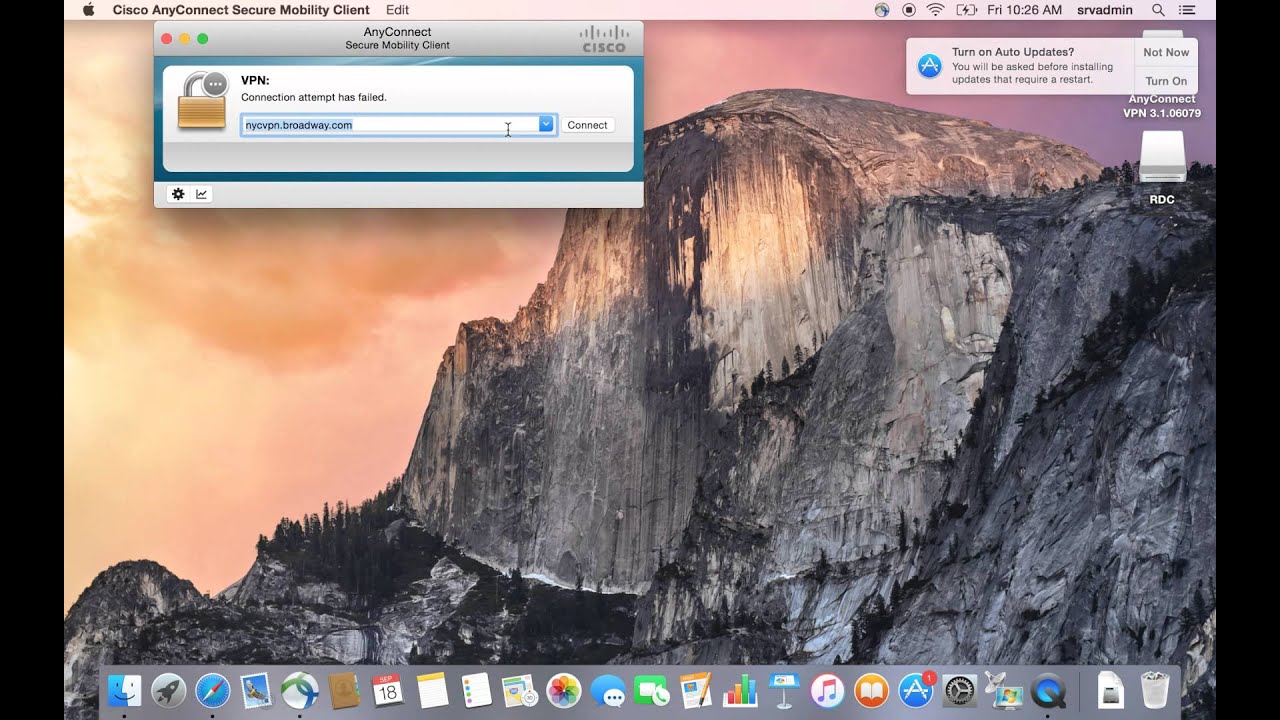The image size is (1280, 720).
Task: Open Calendar from the dock
Action: 388,690
